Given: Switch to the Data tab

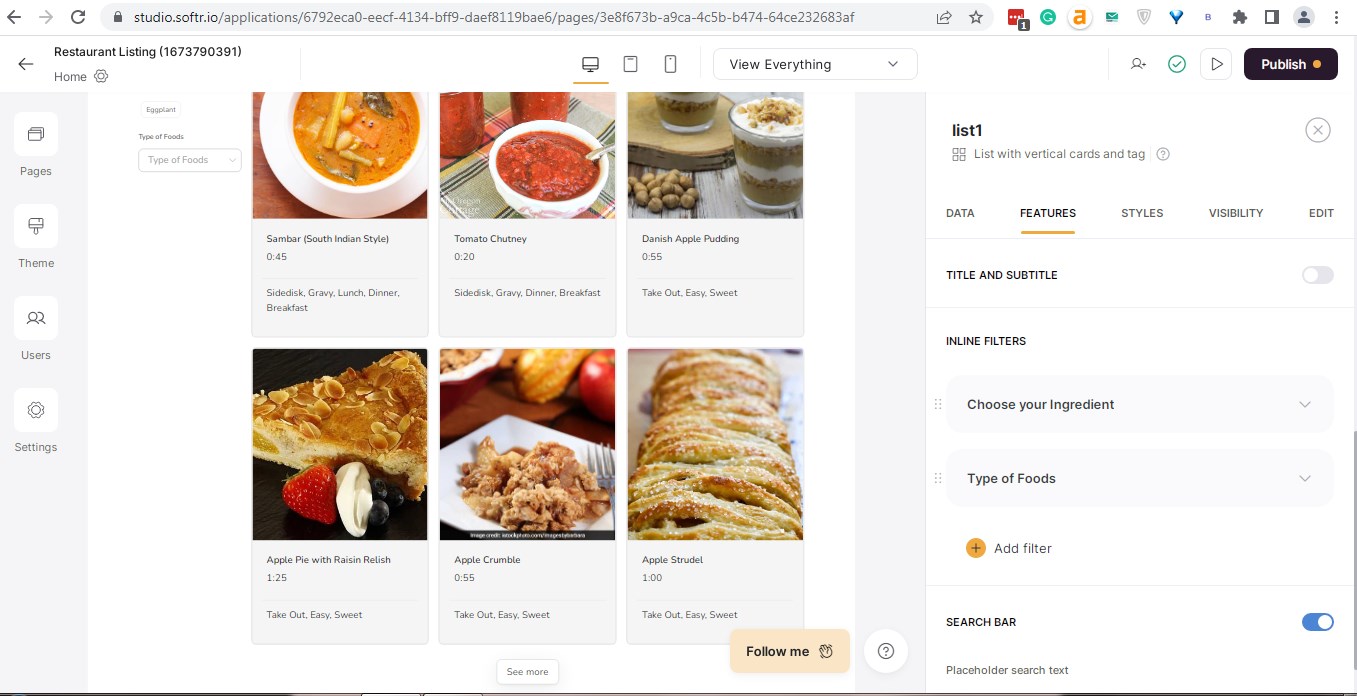Looking at the screenshot, I should point(960,213).
